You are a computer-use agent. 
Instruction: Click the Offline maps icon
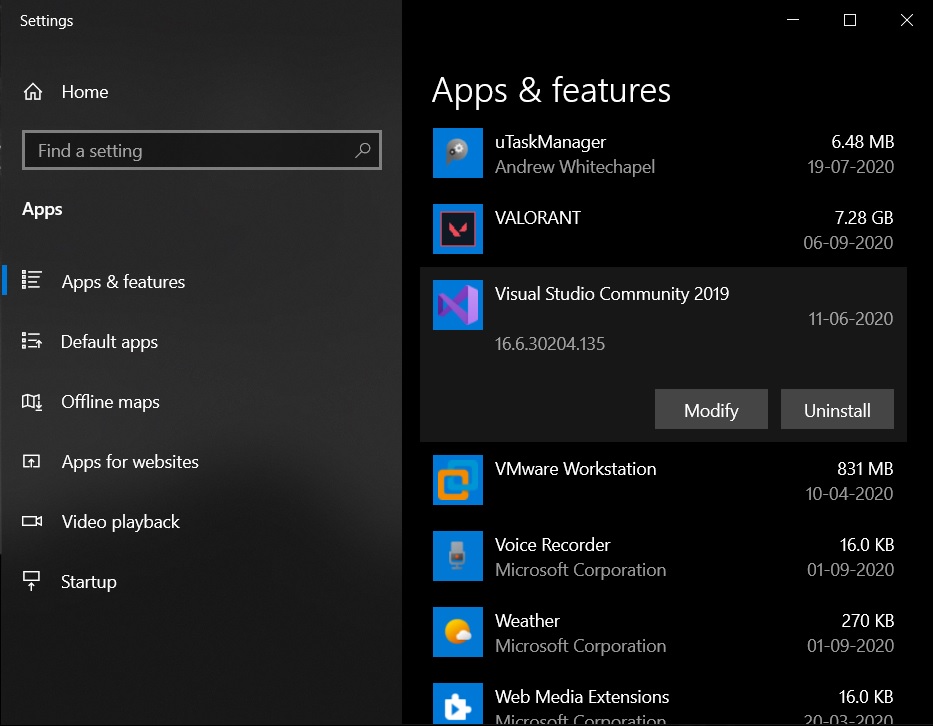click(32, 402)
